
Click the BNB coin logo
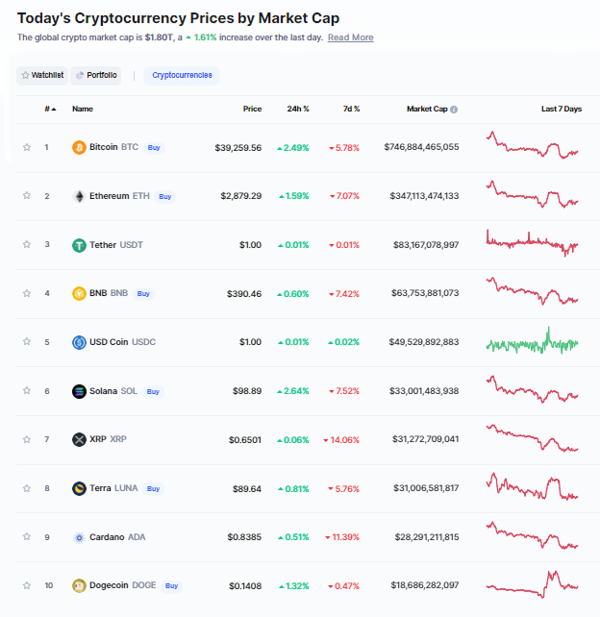click(x=79, y=294)
